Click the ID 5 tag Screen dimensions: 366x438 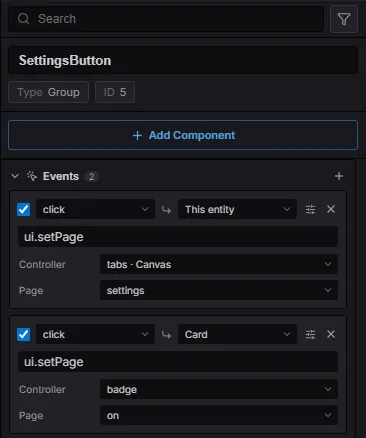pyautogui.click(x=115, y=92)
